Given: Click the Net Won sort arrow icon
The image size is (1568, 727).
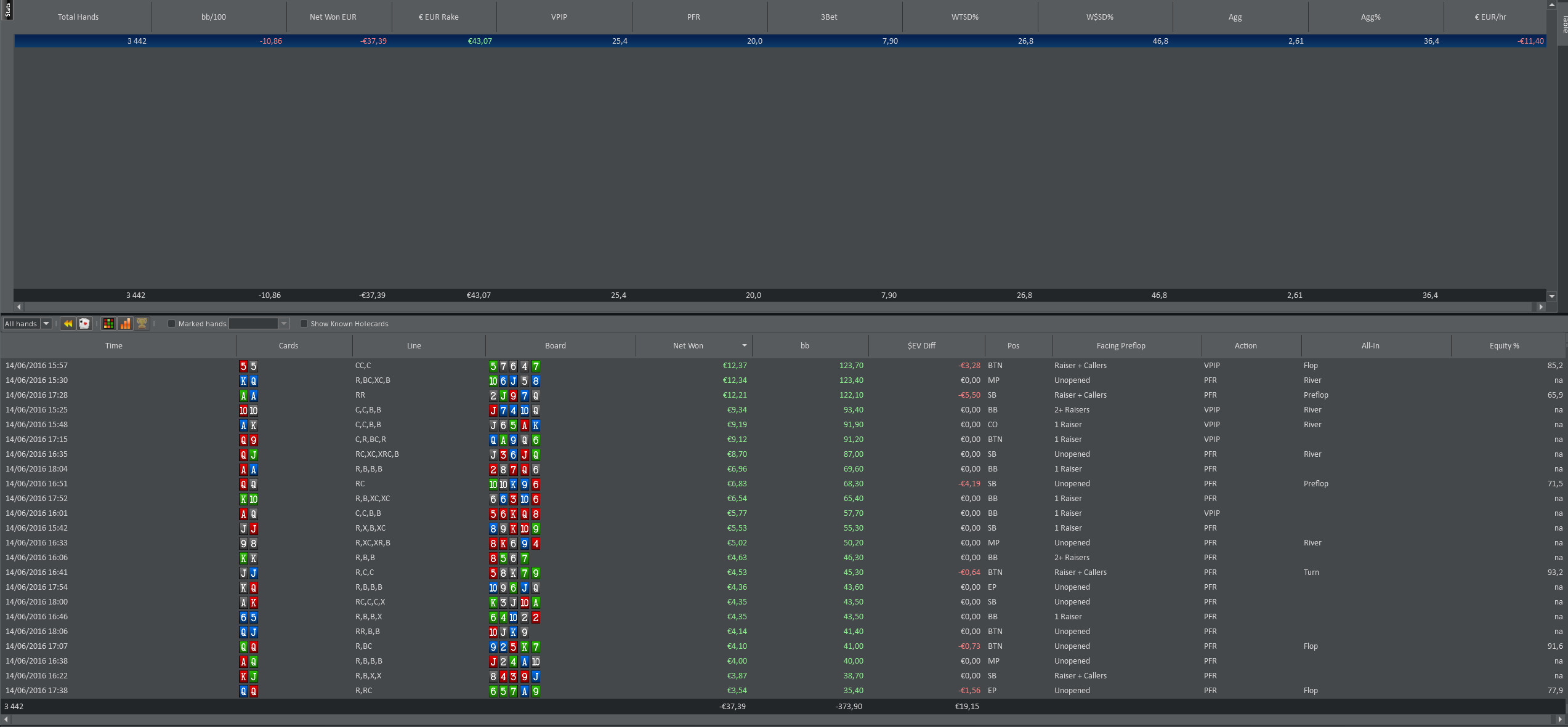Looking at the screenshot, I should click(x=744, y=346).
